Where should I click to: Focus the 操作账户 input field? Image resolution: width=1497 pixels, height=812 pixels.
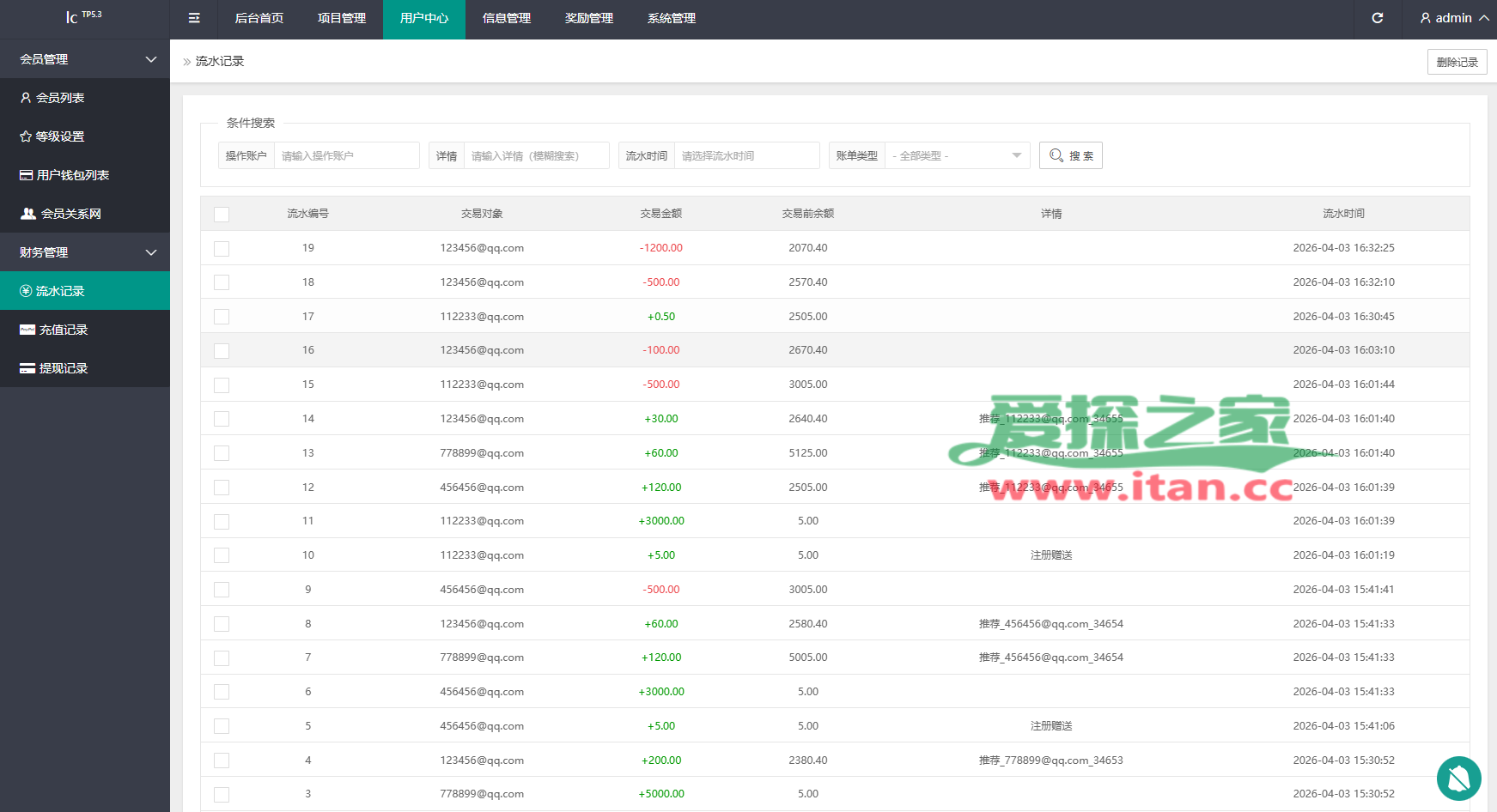(x=346, y=155)
